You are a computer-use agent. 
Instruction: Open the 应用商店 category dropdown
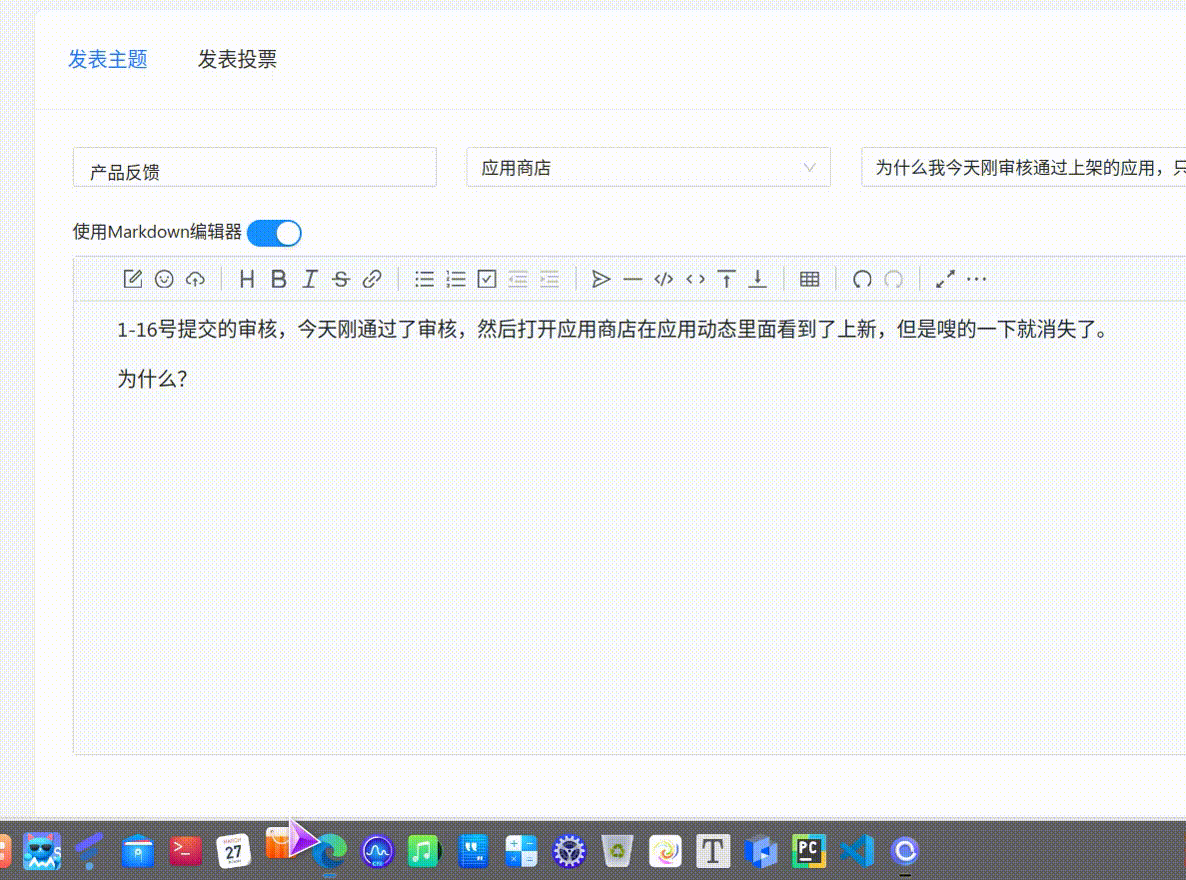tap(648, 167)
